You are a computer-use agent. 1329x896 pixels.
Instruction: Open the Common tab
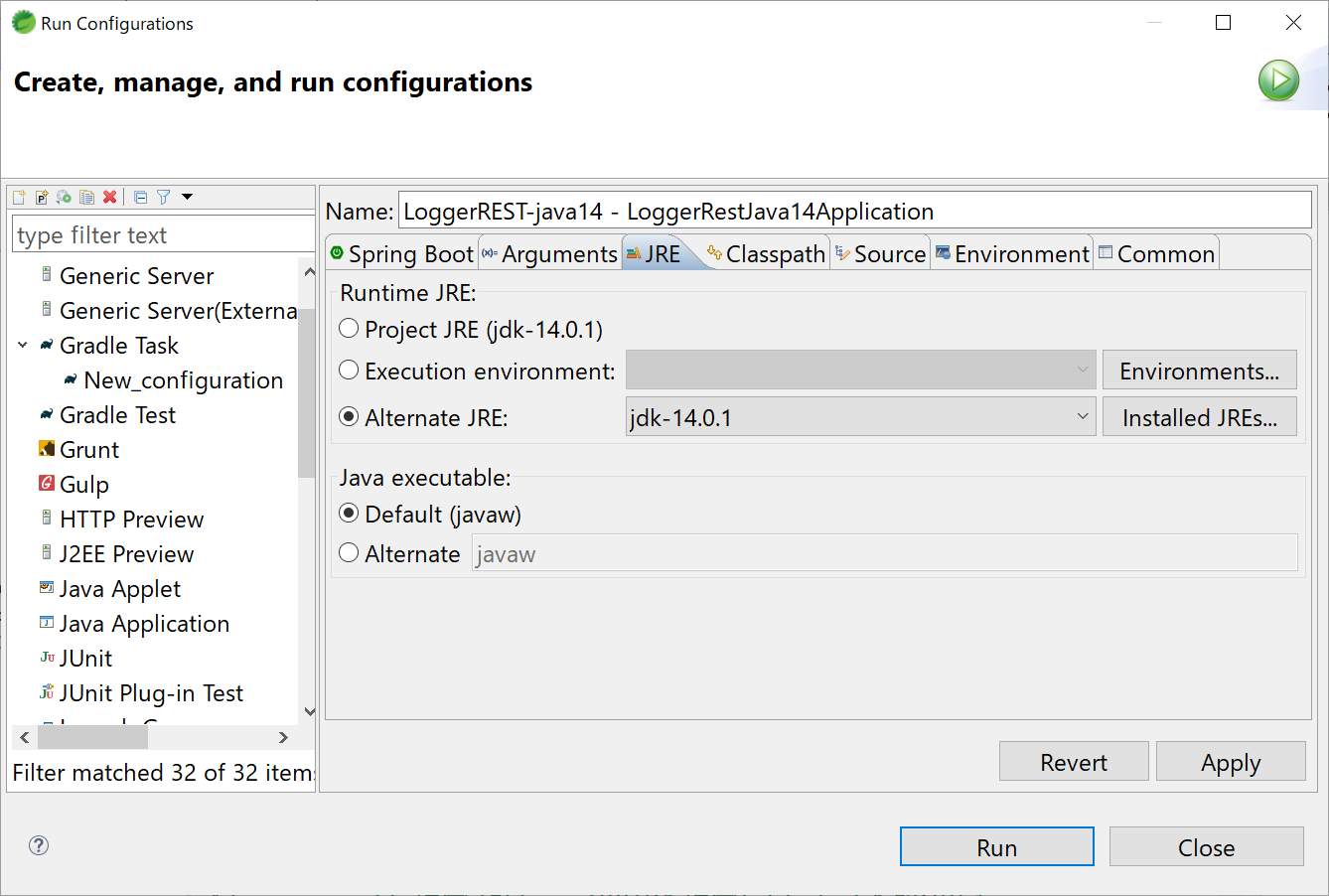pos(1156,254)
